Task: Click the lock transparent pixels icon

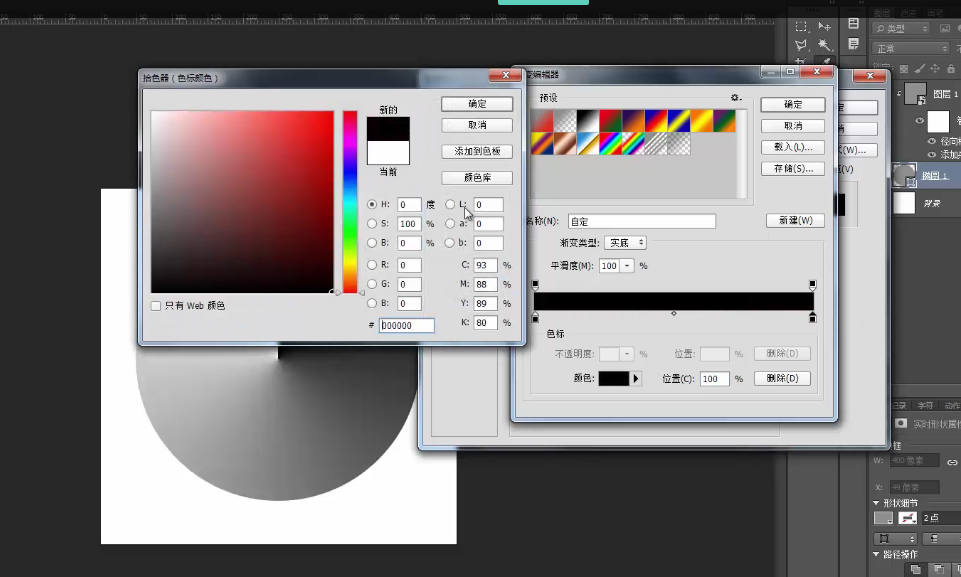Action: [x=903, y=69]
